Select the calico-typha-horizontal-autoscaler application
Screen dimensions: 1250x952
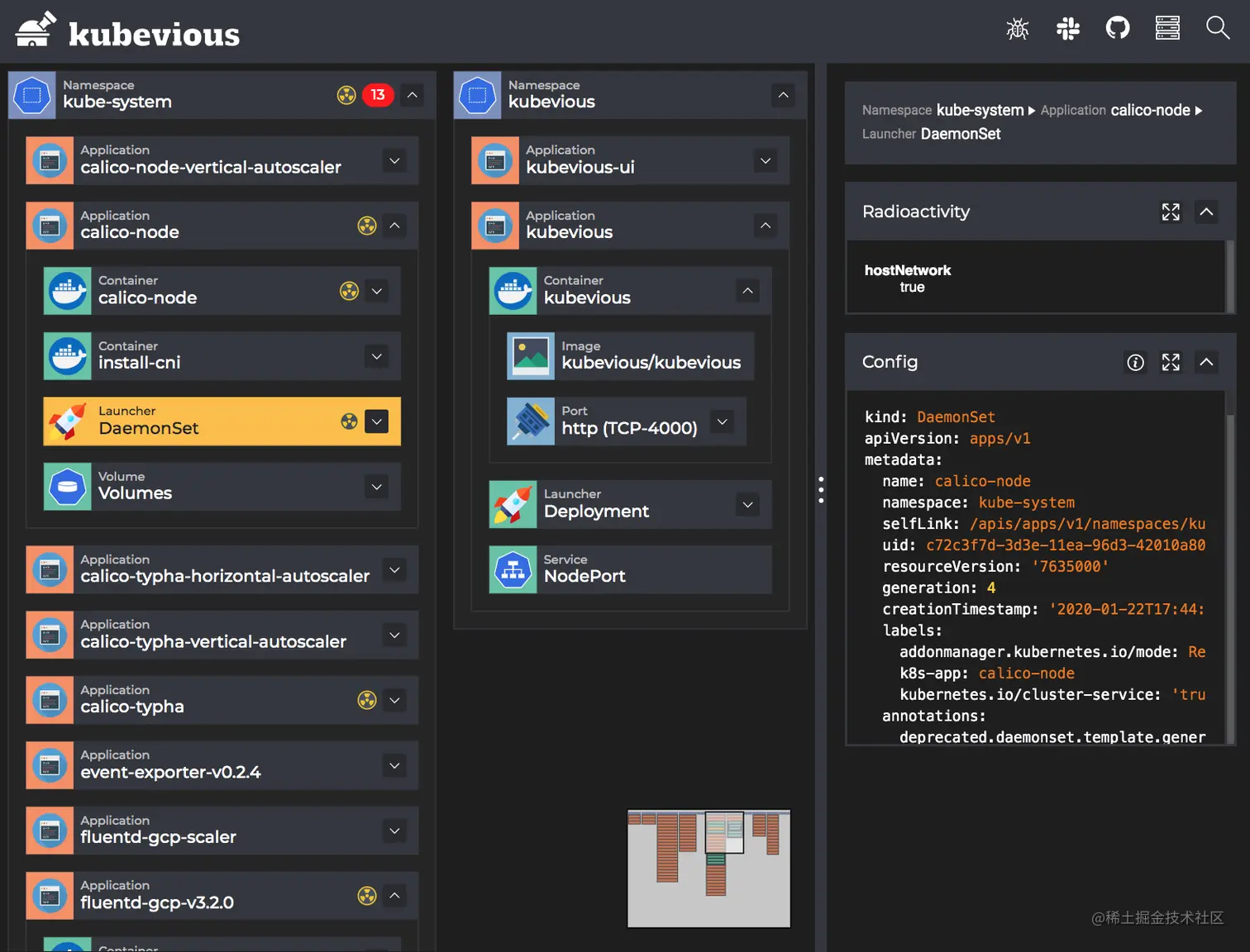coord(222,569)
